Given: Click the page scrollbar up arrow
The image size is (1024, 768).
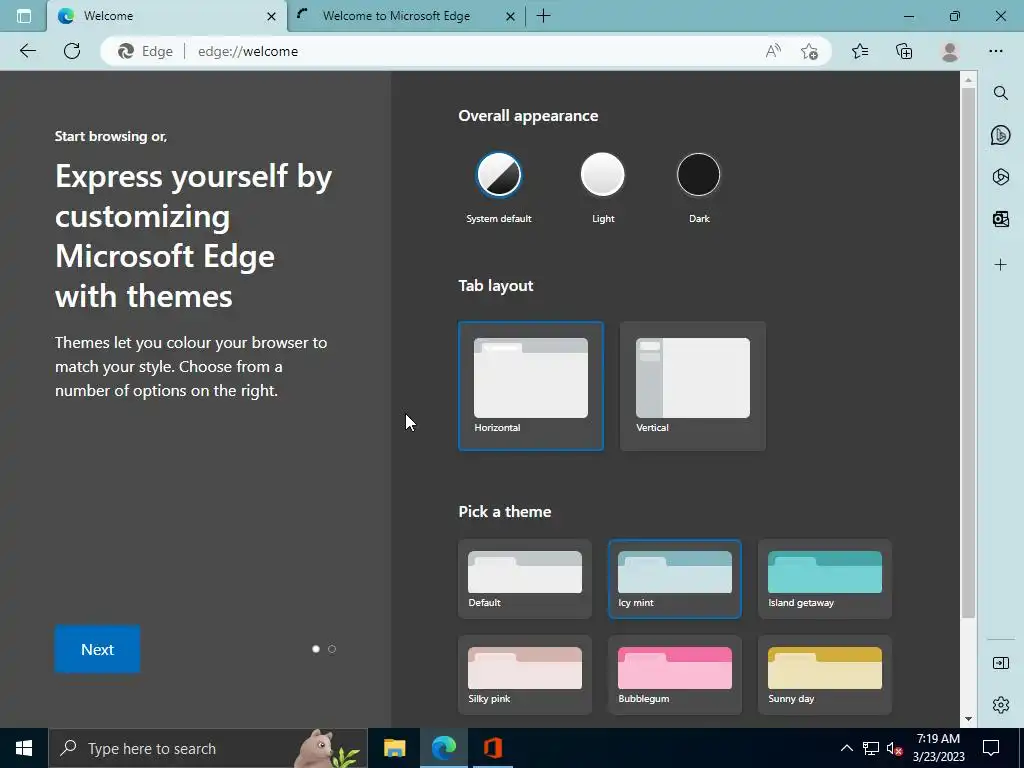Looking at the screenshot, I should click(968, 80).
